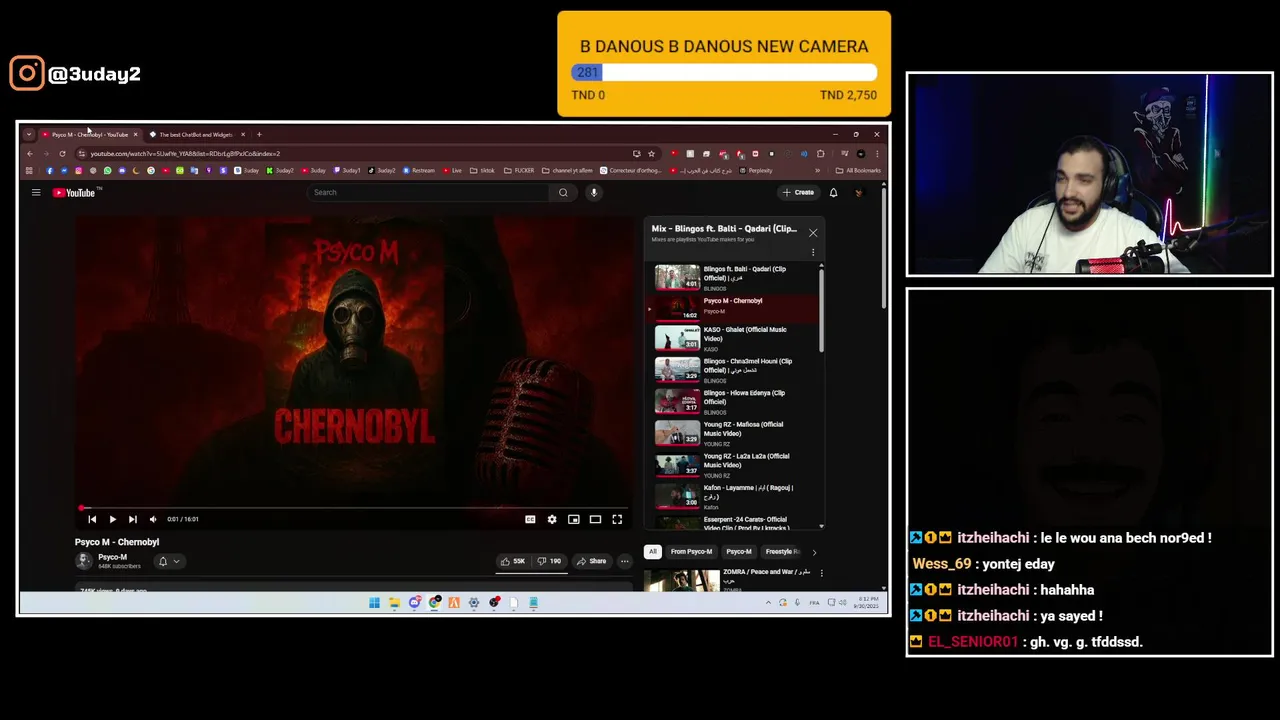Open File Explorer from the taskbar
The height and width of the screenshot is (720, 1280).
point(394,603)
